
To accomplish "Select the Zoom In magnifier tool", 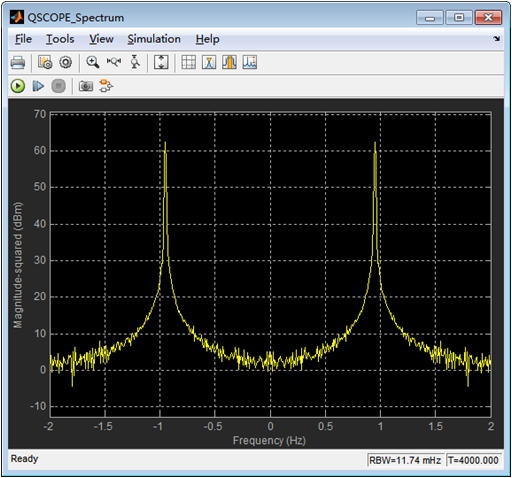I will pos(93,62).
